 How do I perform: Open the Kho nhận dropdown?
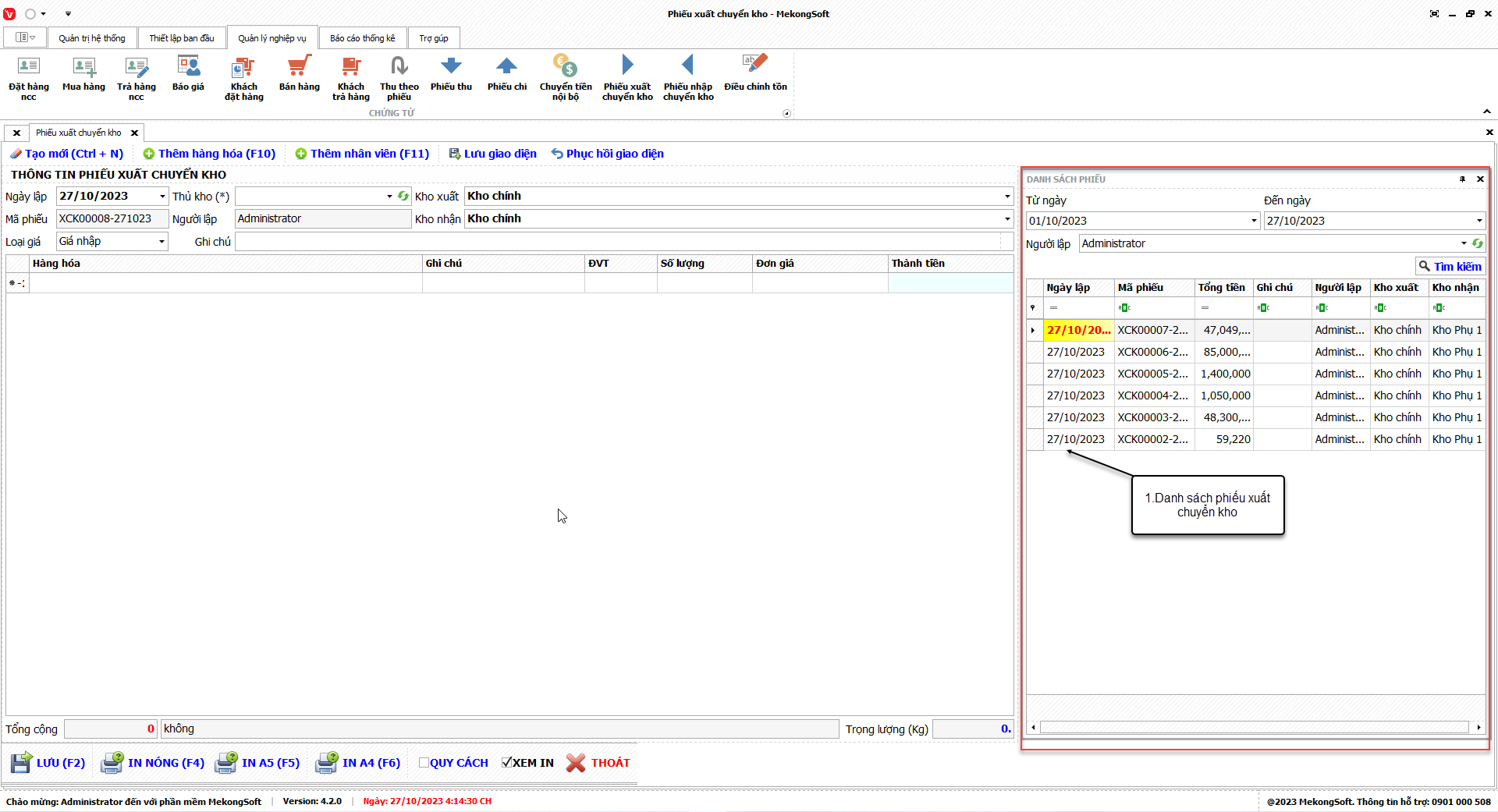pyautogui.click(x=1006, y=219)
